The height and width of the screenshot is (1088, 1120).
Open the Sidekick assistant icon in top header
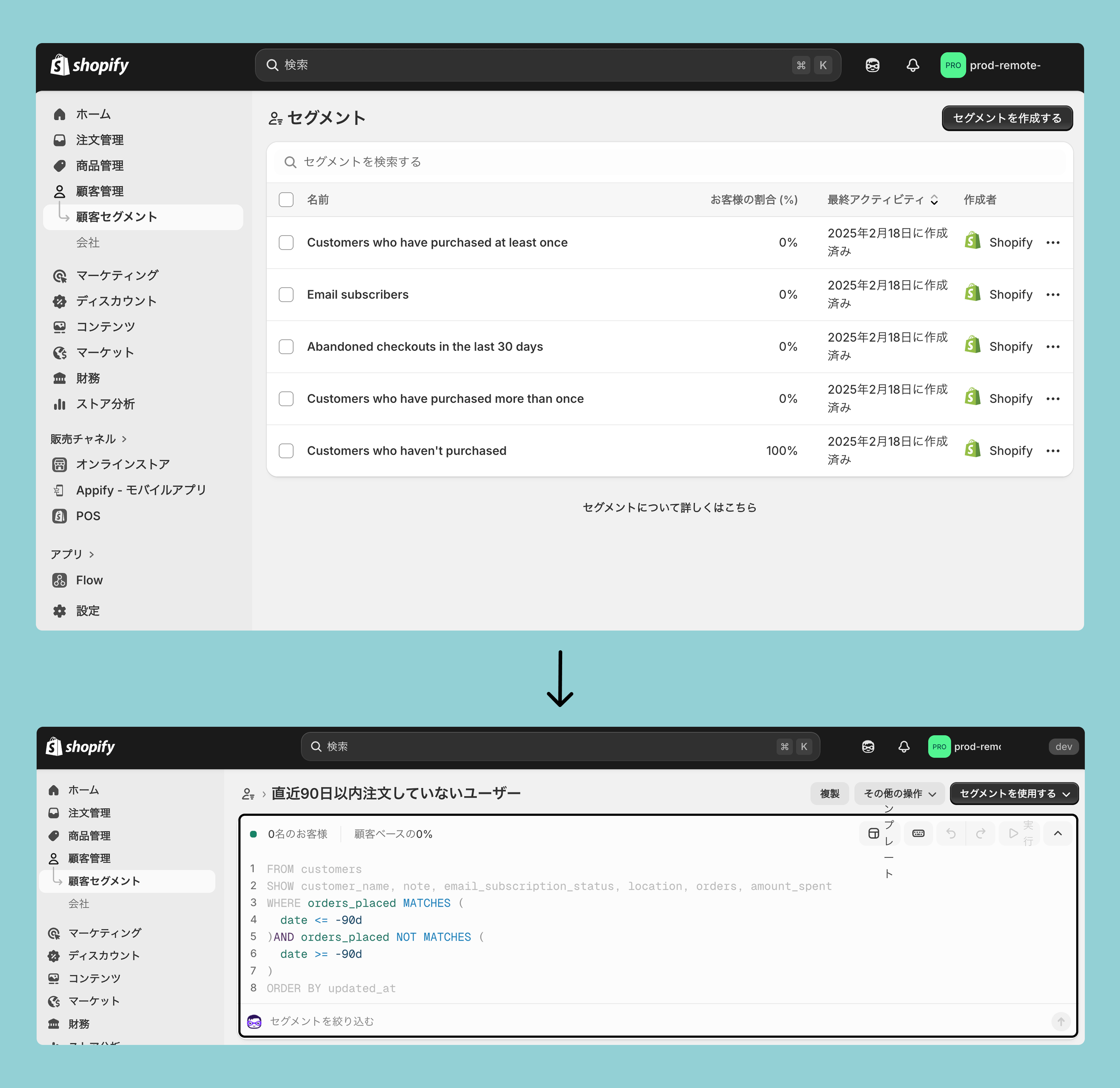pos(872,65)
